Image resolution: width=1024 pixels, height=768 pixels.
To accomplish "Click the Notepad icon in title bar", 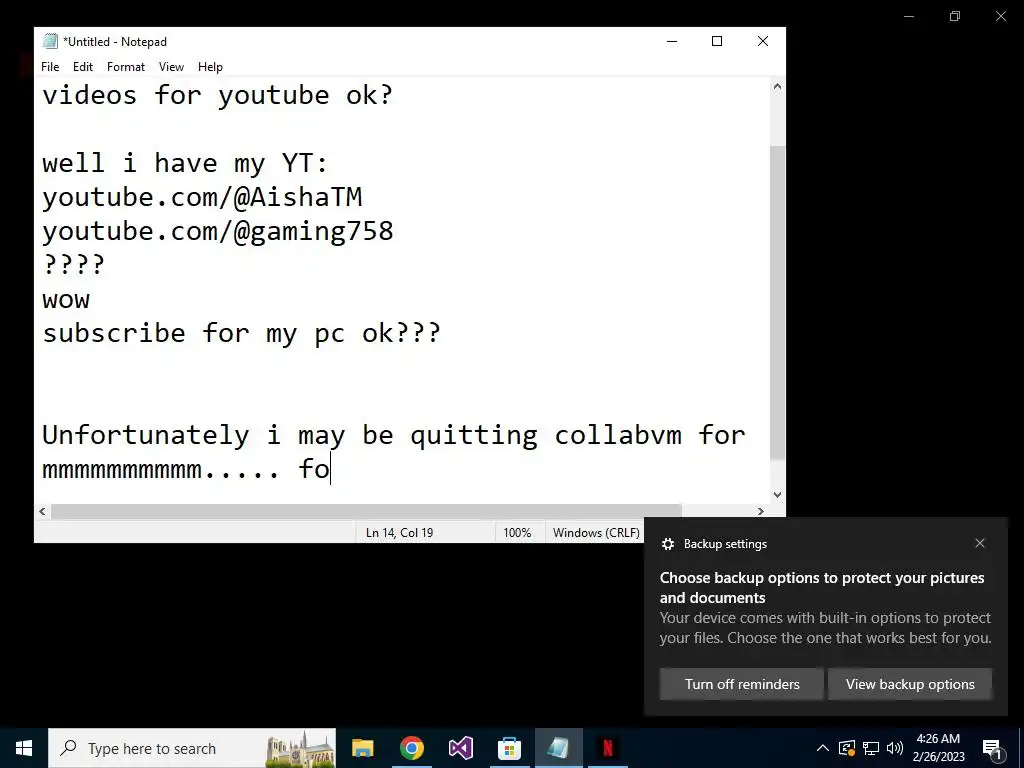I will point(50,41).
